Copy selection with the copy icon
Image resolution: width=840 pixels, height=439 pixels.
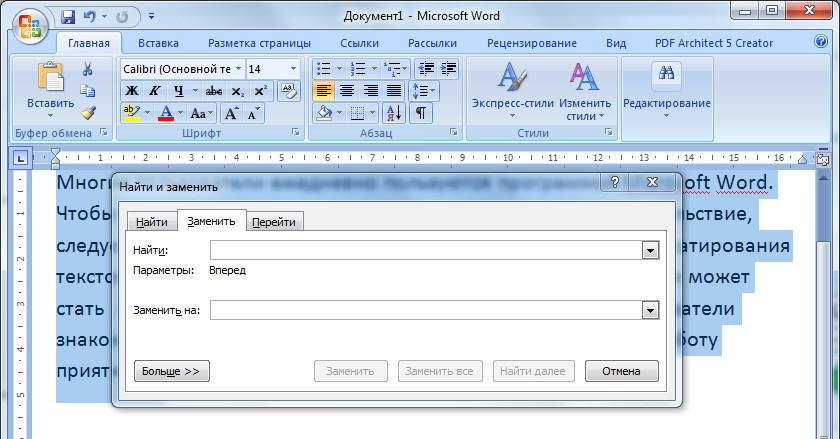(x=88, y=91)
